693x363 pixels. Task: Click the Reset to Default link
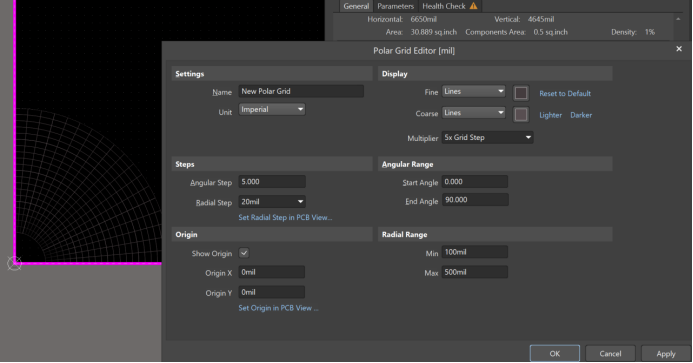[565, 93]
